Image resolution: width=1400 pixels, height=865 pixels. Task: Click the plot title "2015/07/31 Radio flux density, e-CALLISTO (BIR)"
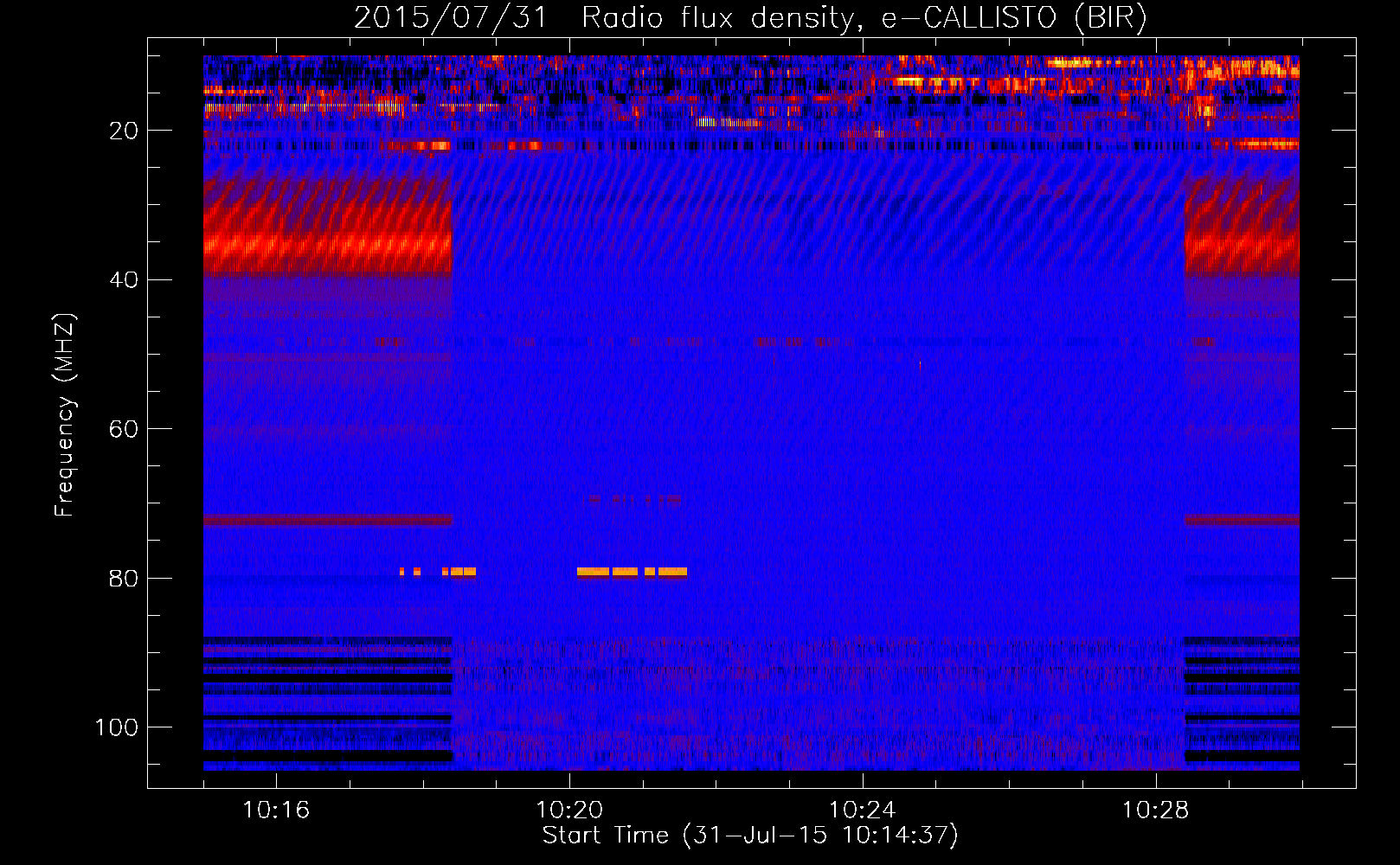[x=750, y=18]
